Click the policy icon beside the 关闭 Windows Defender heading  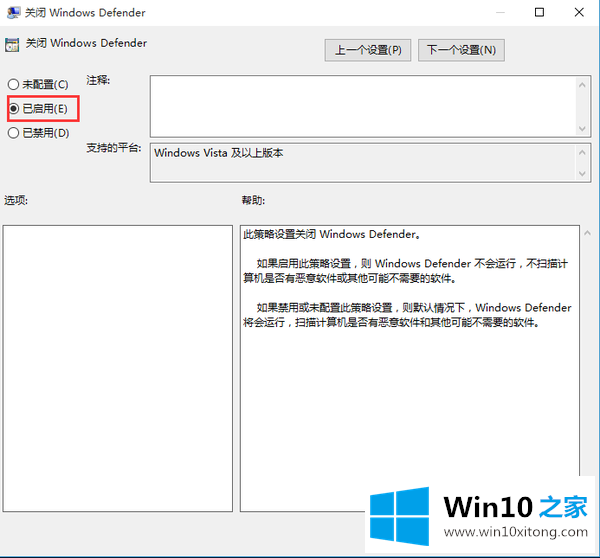12,45
